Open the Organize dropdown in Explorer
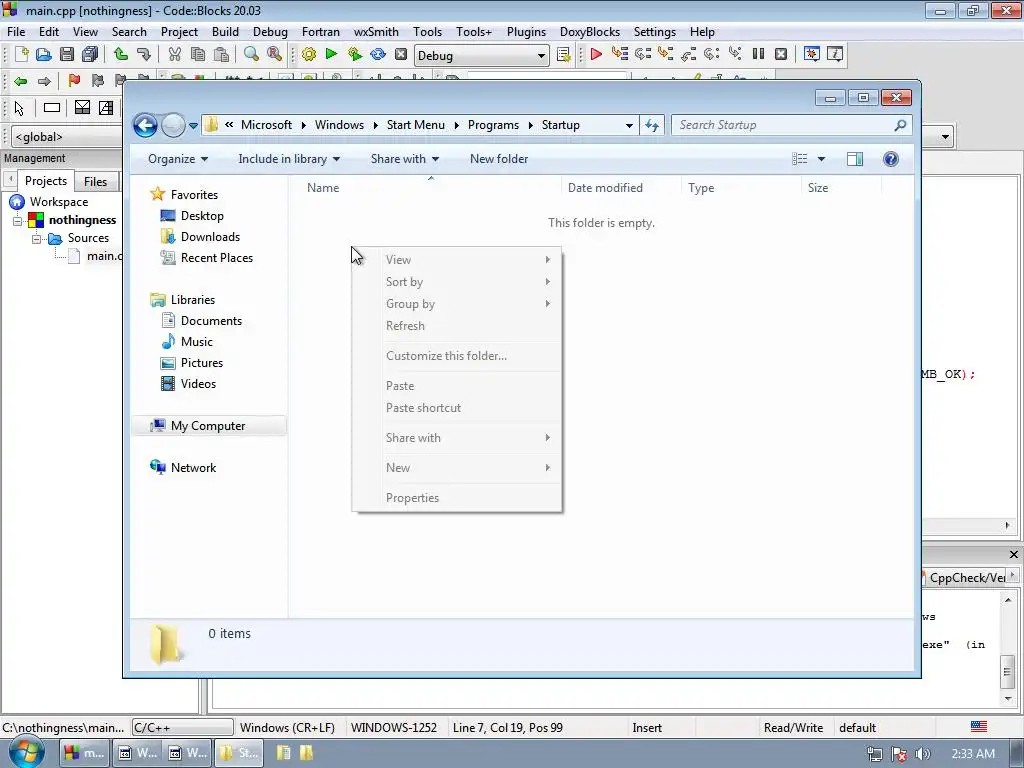The width and height of the screenshot is (1024, 768). [178, 159]
